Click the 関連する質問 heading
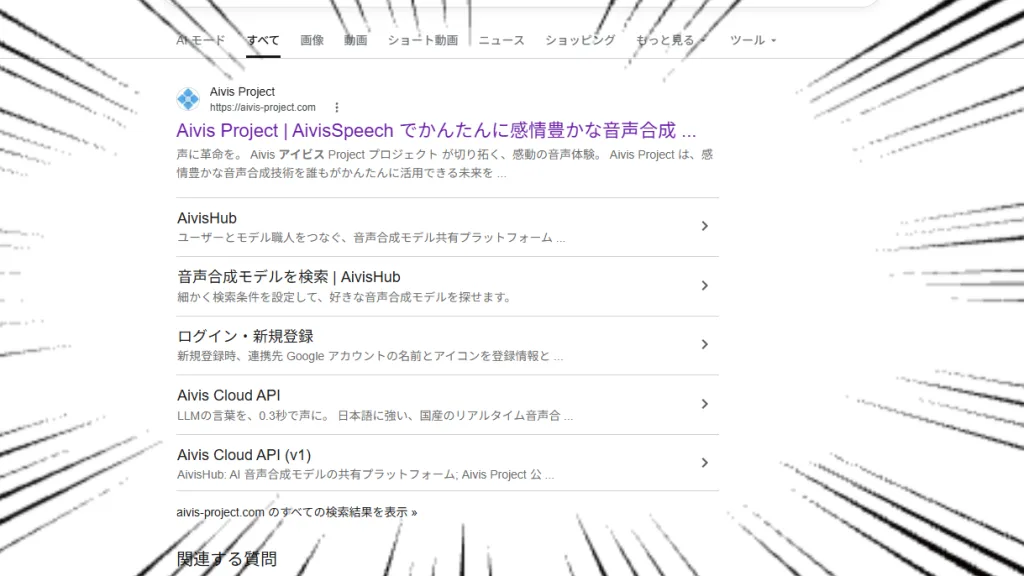 pos(227,559)
